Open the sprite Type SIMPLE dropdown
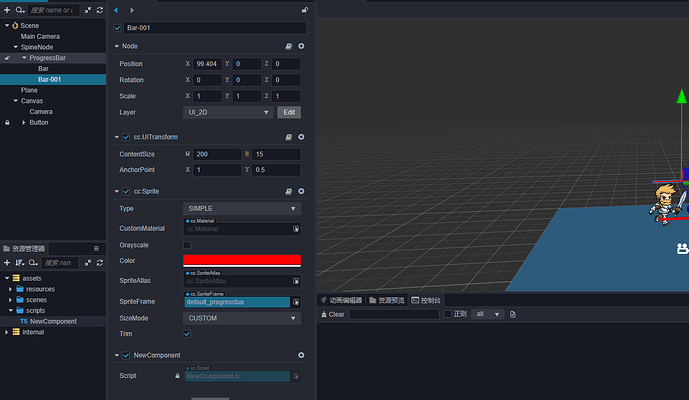The width and height of the screenshot is (689, 400). pos(242,208)
